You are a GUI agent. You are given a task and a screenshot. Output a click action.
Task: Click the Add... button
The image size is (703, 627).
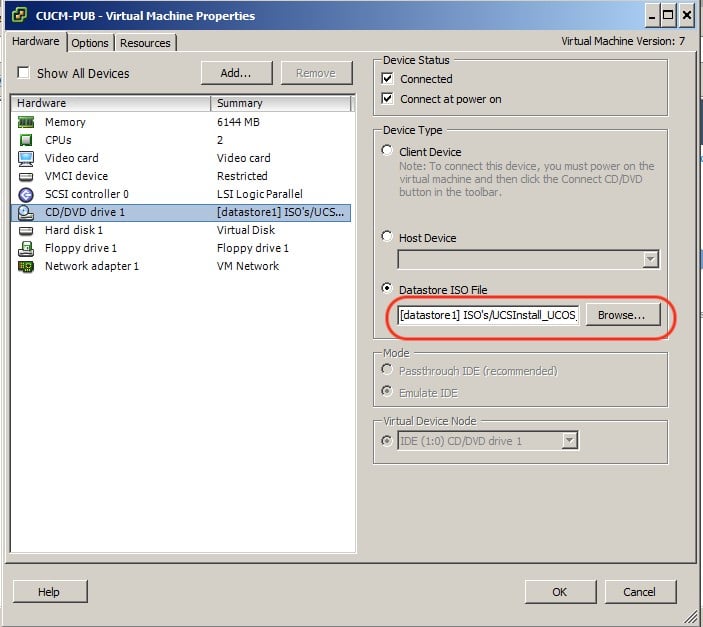[236, 73]
